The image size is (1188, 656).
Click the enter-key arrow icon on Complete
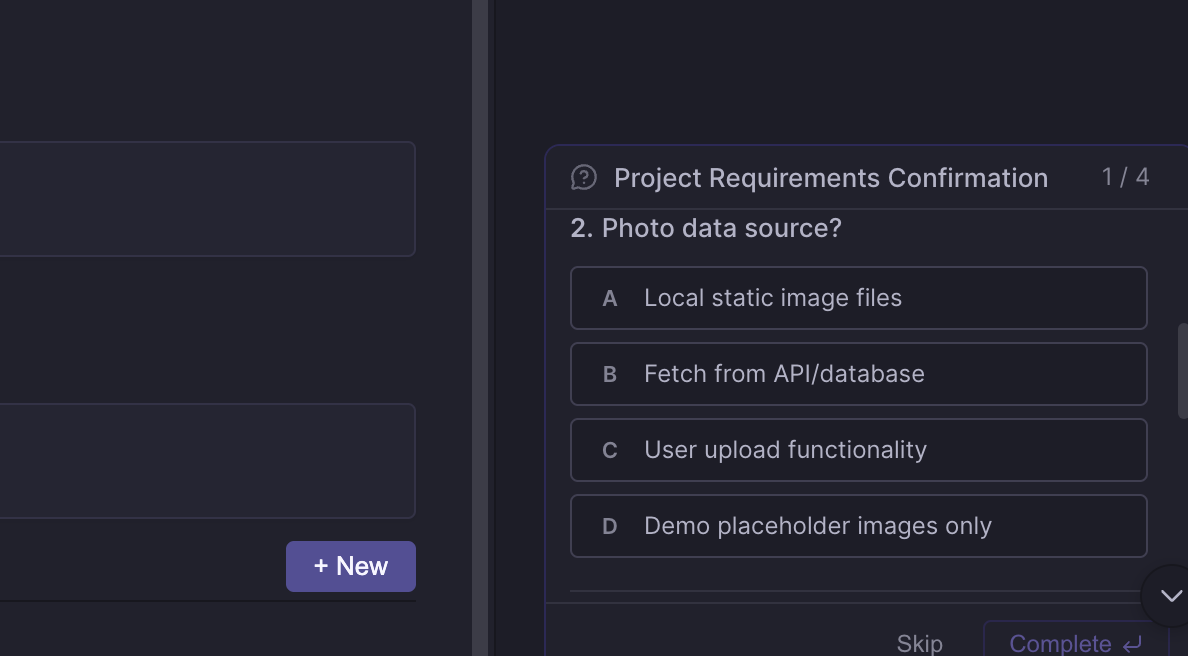click(x=1133, y=644)
